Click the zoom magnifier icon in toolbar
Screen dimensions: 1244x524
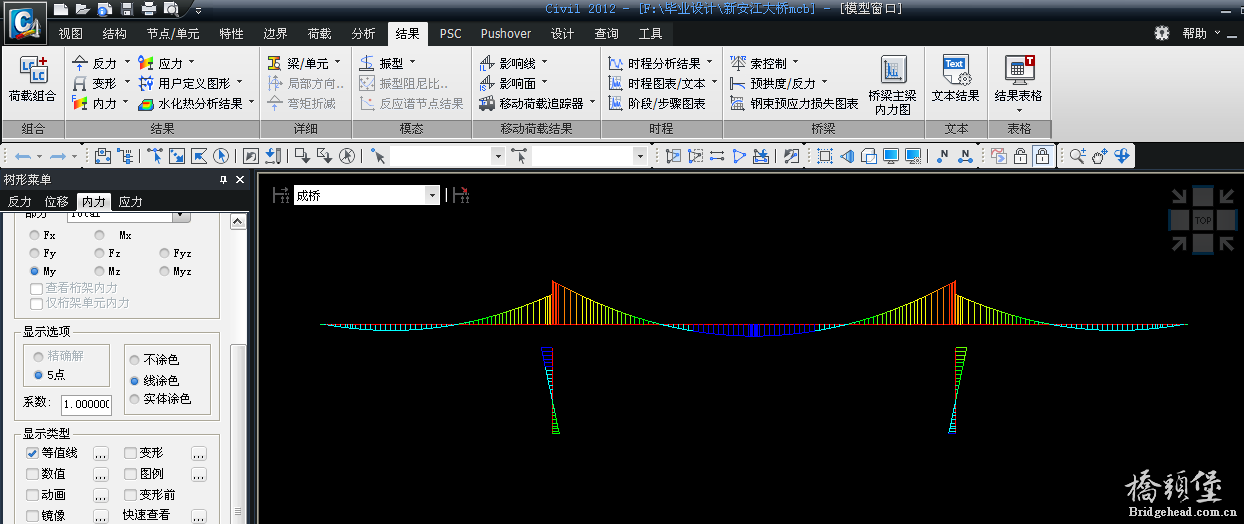point(1077,156)
